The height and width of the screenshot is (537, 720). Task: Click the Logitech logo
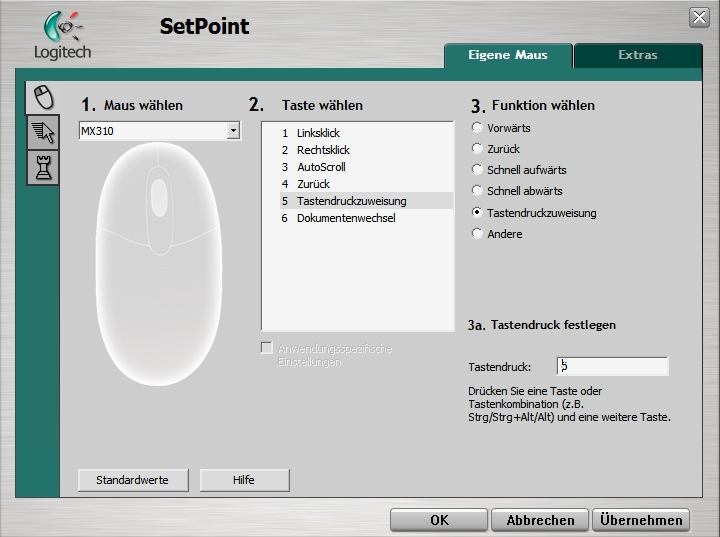[x=63, y=35]
